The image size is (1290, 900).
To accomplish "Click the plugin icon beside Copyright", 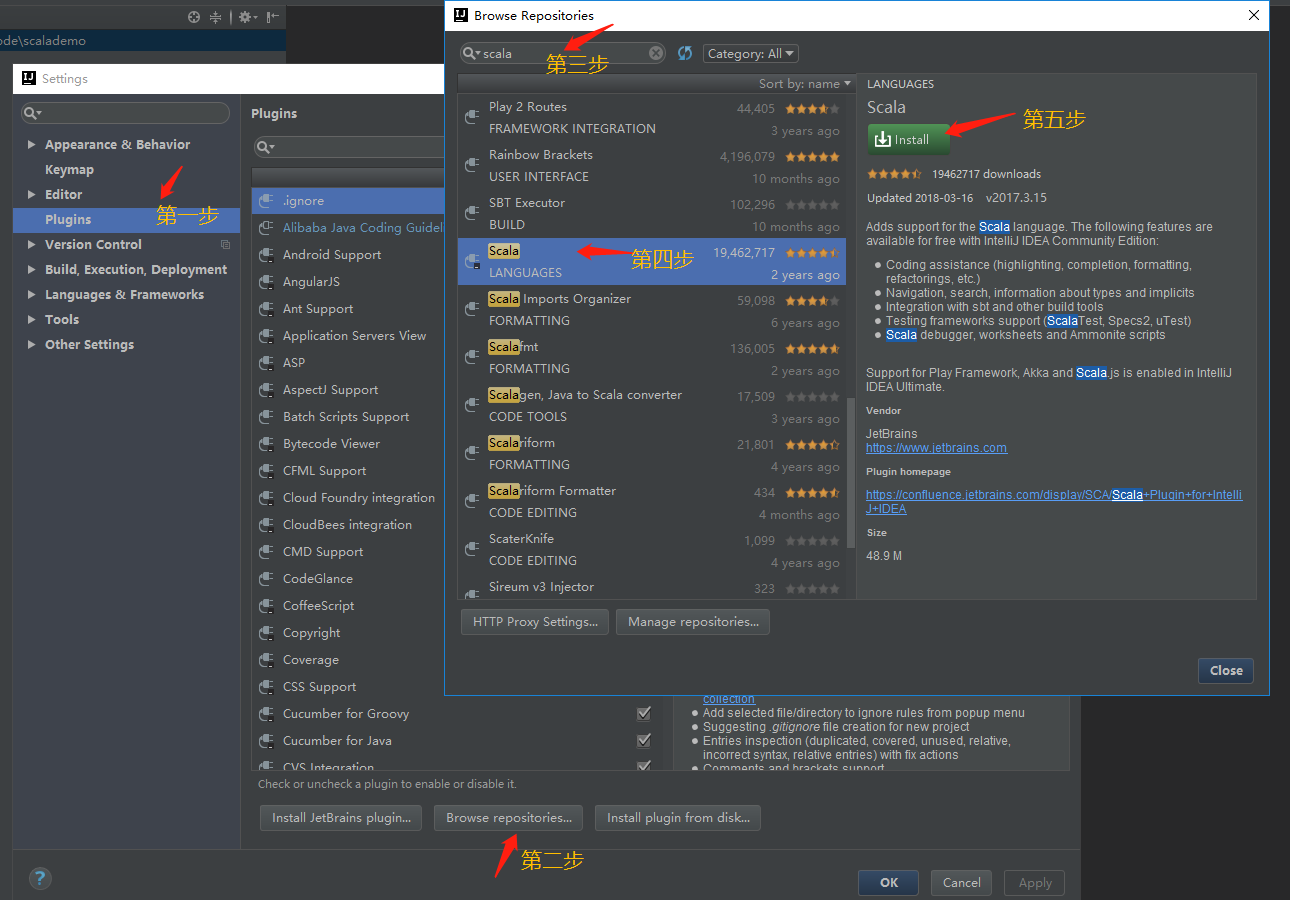I will click(266, 632).
